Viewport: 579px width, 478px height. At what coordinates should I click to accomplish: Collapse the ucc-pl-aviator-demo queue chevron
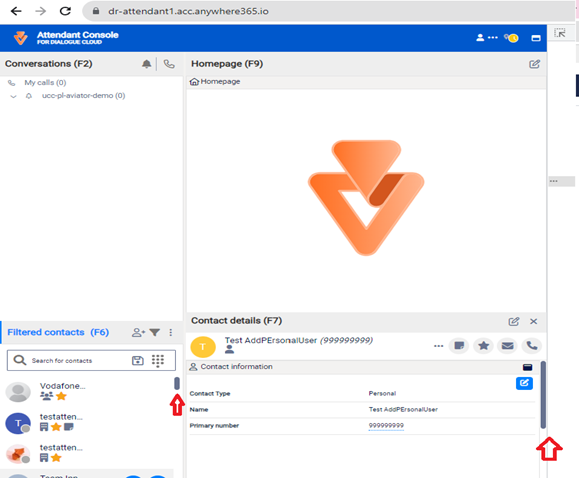tap(13, 96)
